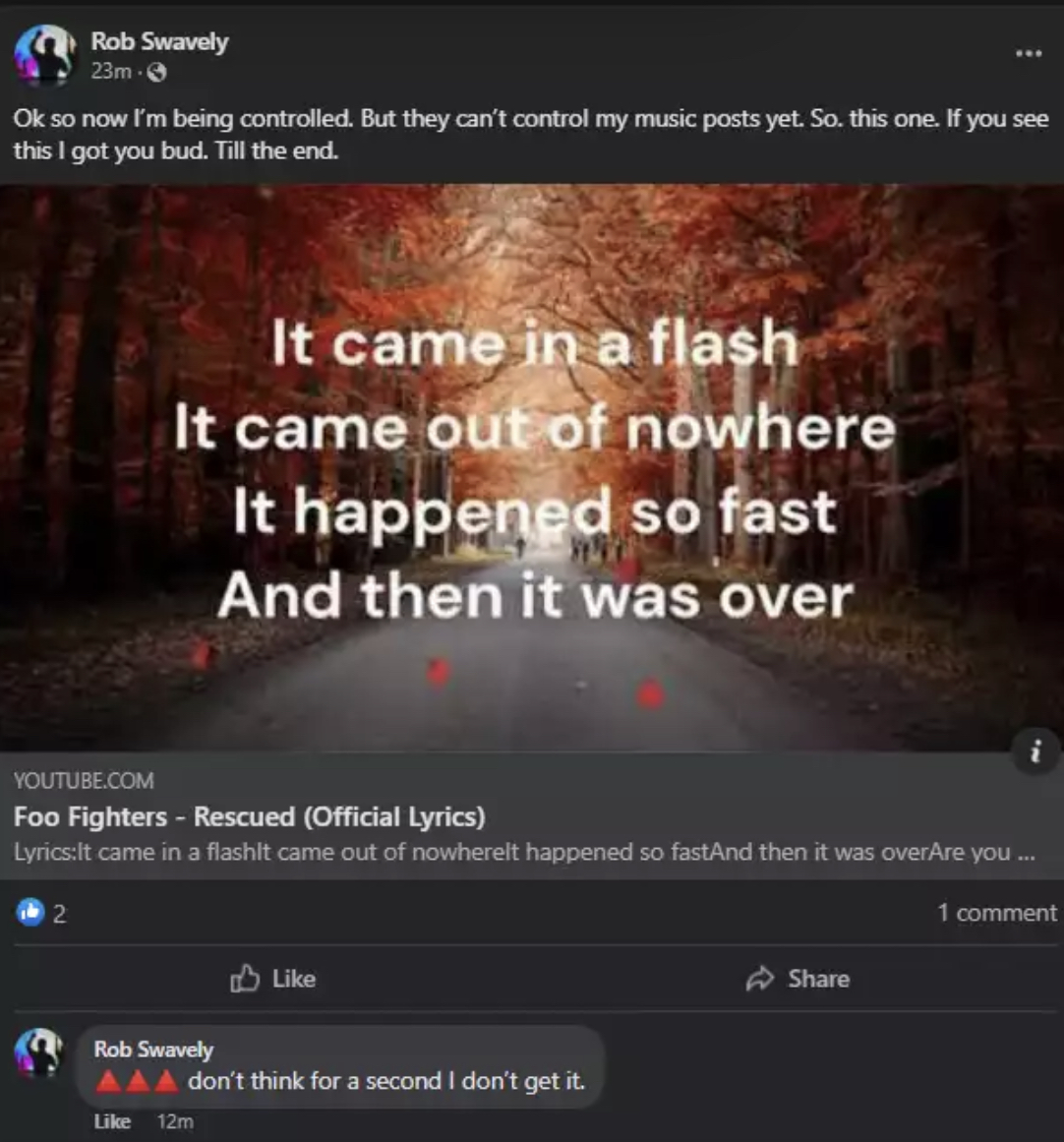The width and height of the screenshot is (1064, 1142).
Task: Open the YOUTUBE.COM source link
Action: pos(84,781)
